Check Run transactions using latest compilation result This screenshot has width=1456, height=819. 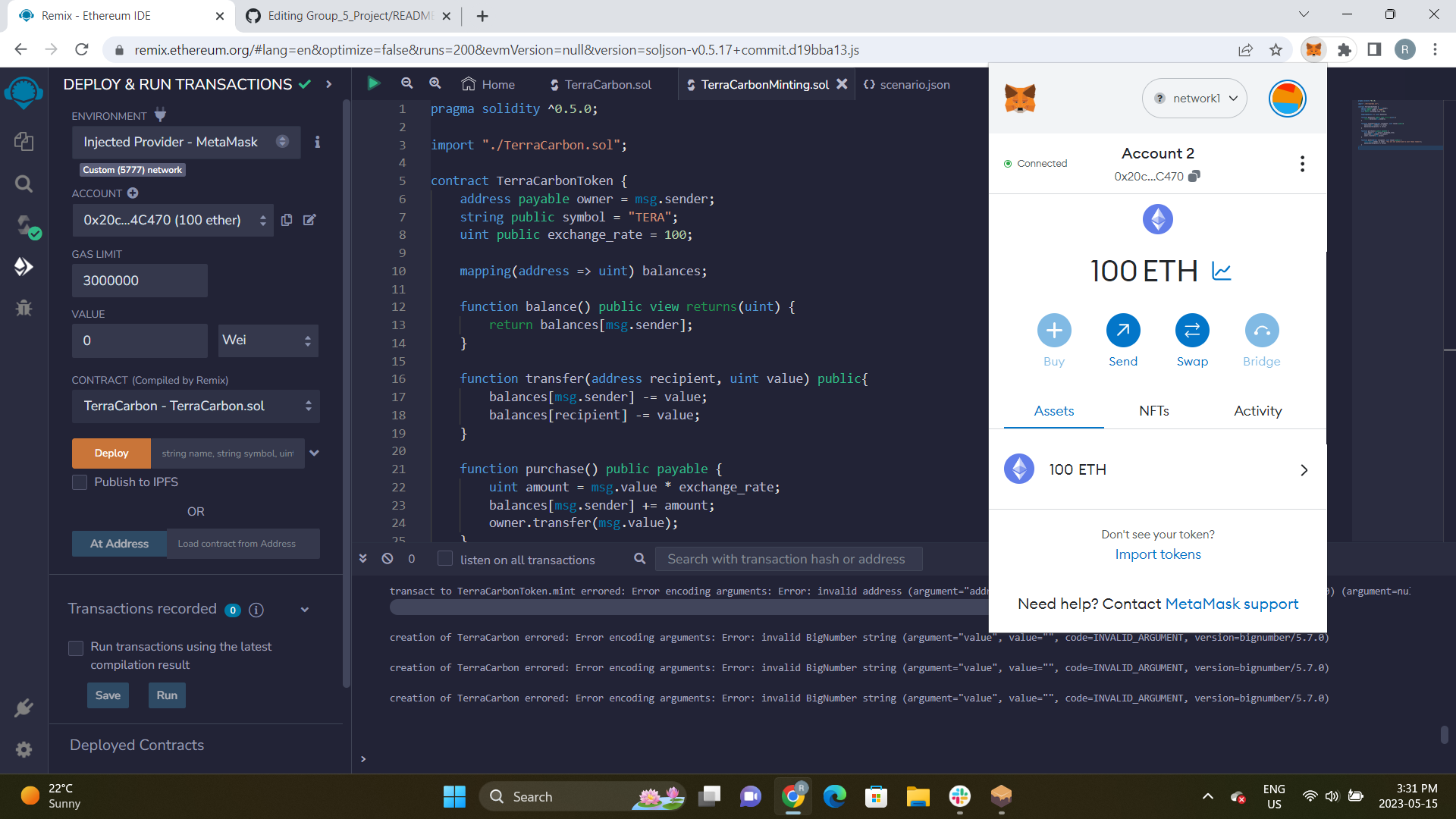coord(76,648)
